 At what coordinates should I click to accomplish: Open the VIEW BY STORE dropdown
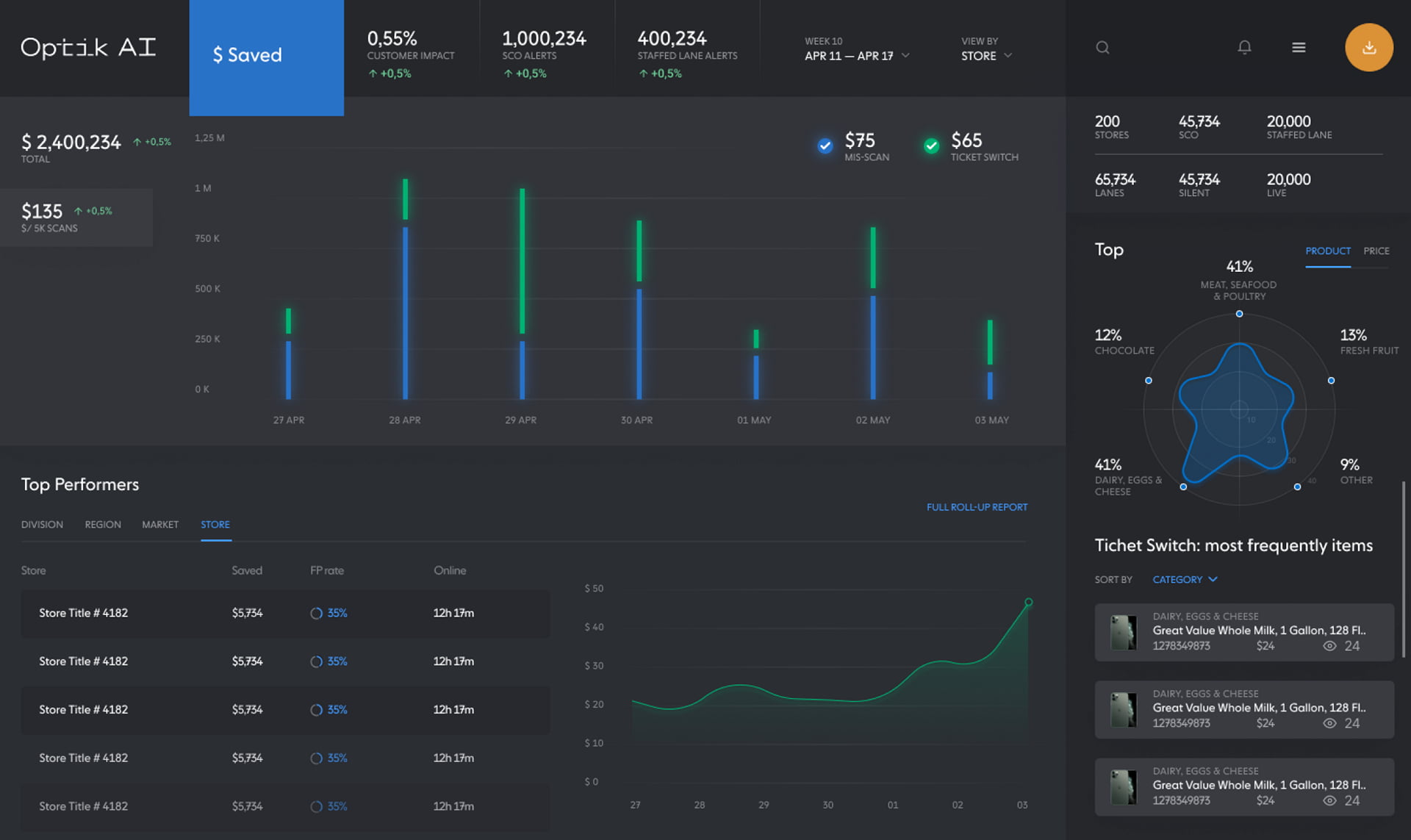click(x=987, y=56)
